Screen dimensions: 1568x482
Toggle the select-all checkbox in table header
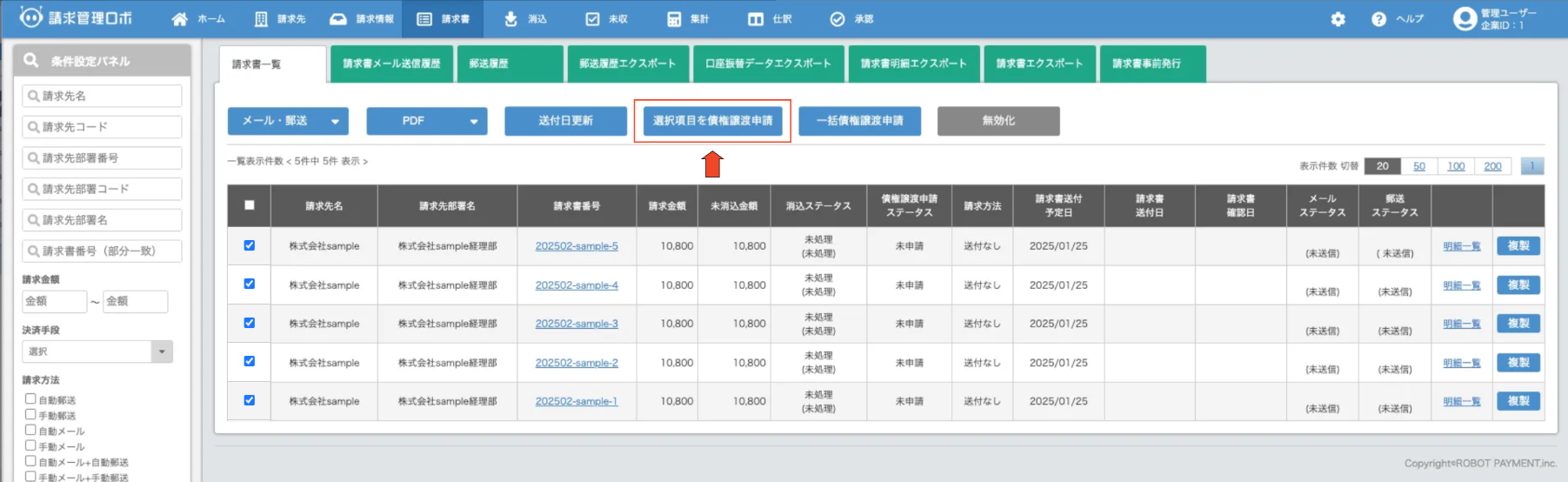pyautogui.click(x=250, y=205)
